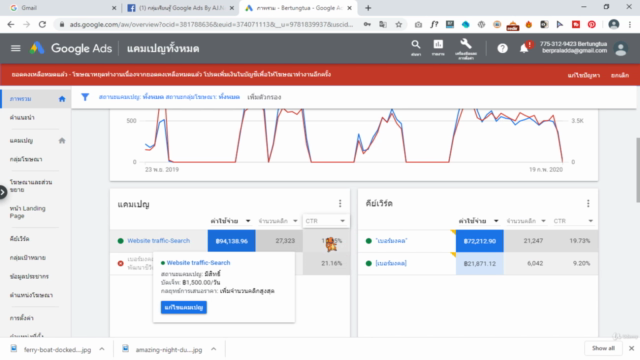Viewport: 640px width, 360px height.
Task: Click the camera extension icon
Action: click(418, 24)
